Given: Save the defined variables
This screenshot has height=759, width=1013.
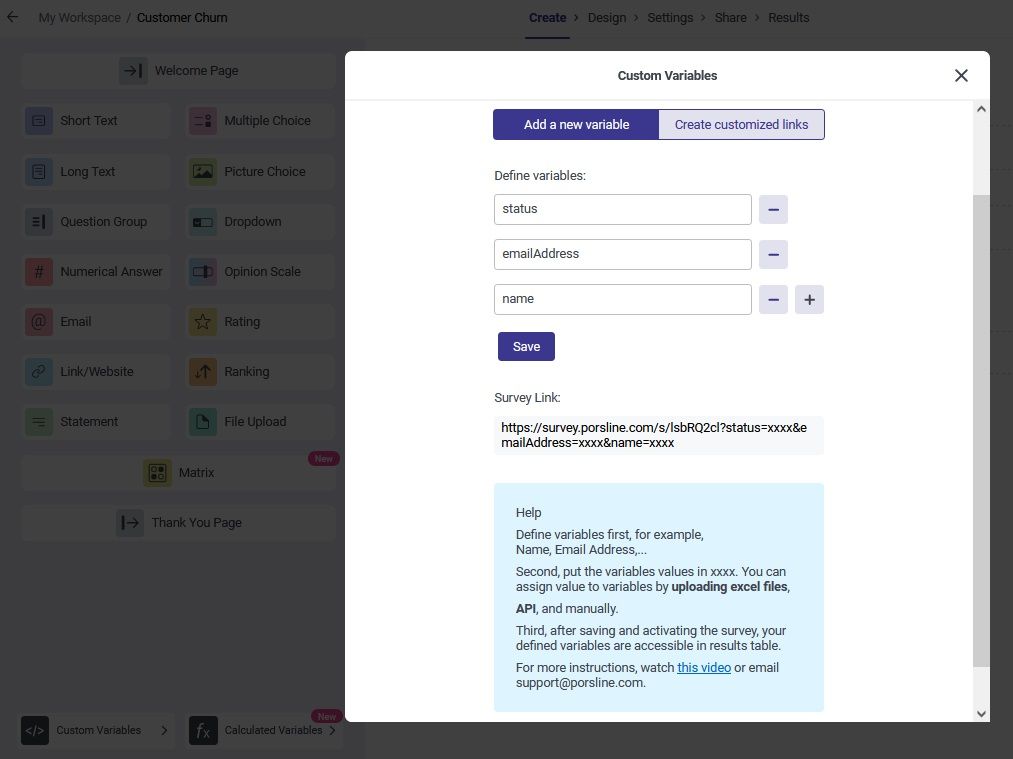Looking at the screenshot, I should (527, 347).
